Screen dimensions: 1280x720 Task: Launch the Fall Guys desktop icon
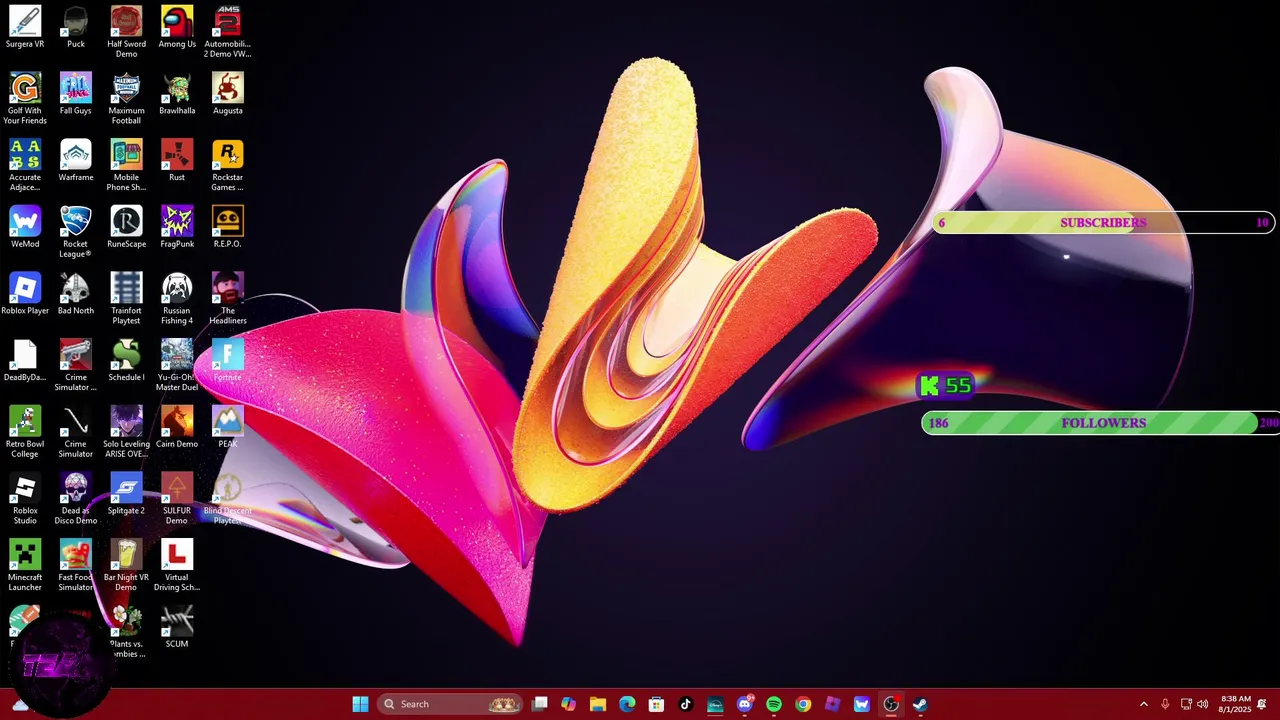click(76, 93)
